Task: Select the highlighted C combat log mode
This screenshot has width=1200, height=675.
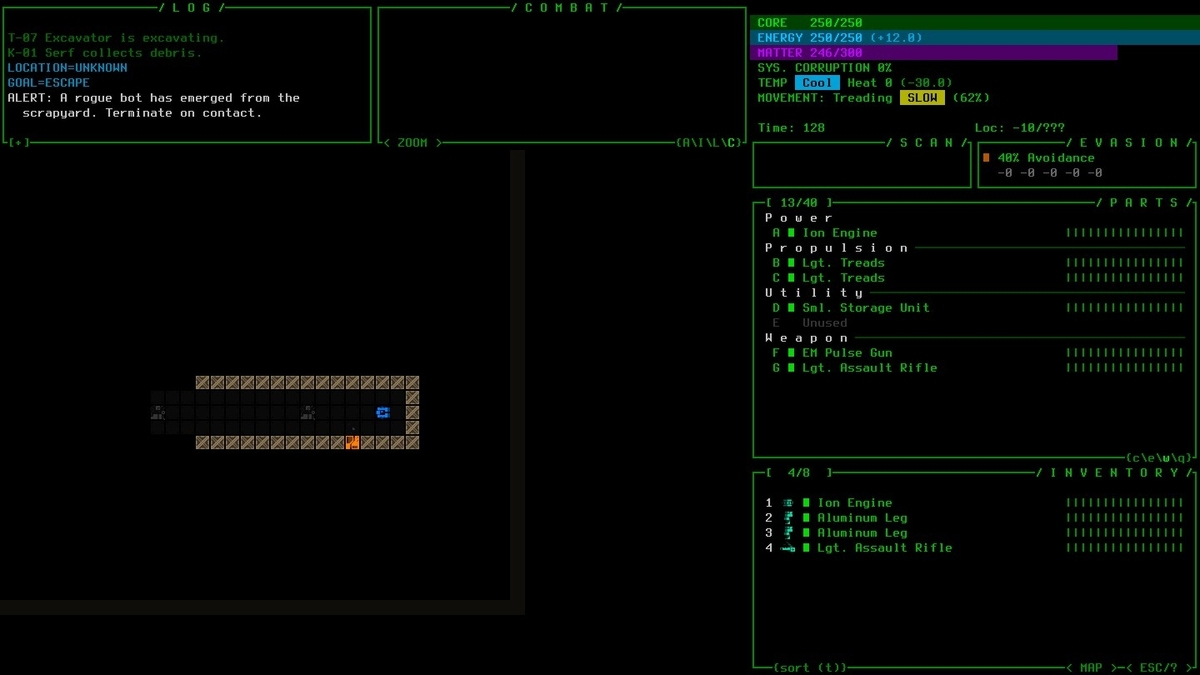Action: tap(731, 143)
